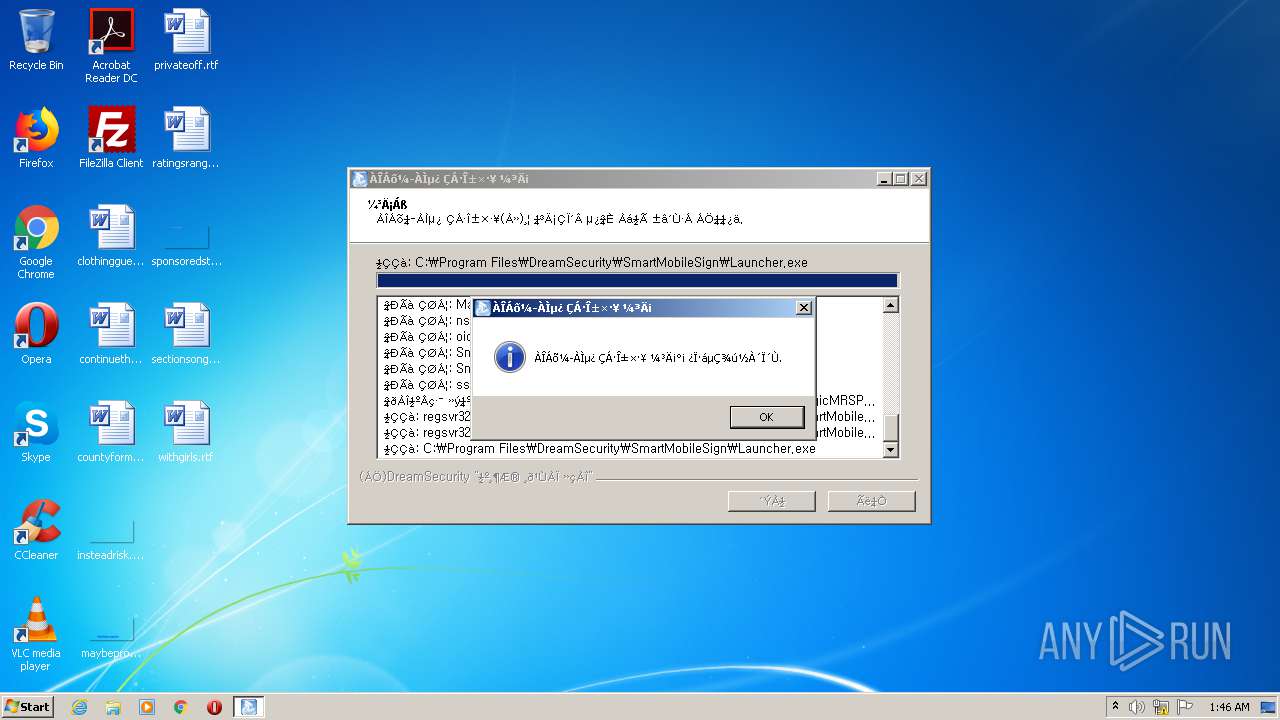This screenshot has height=720, width=1280.
Task: Click the DreamSecurity branding text
Action: tap(477, 477)
